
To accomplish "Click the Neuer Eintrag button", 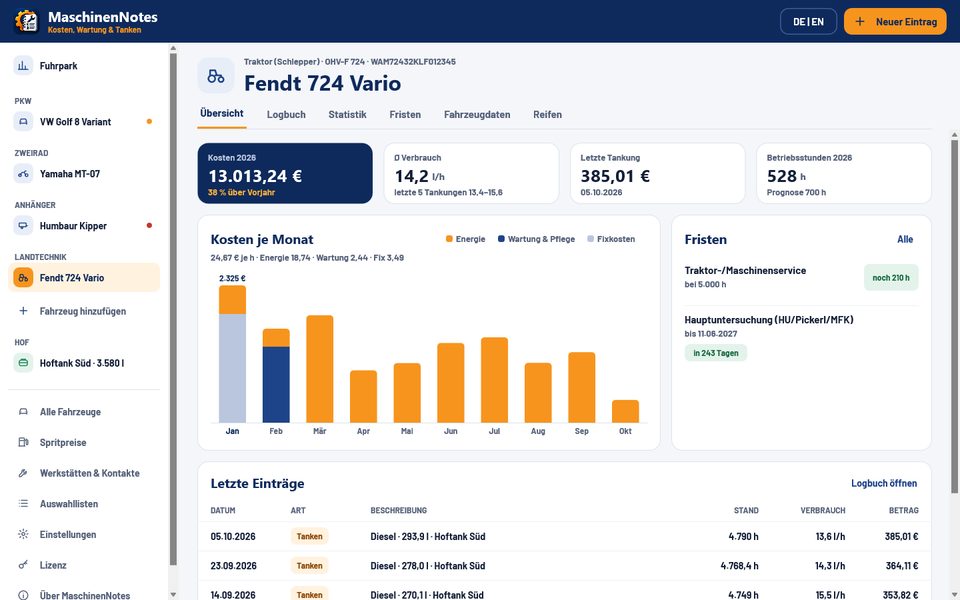I will point(895,21).
